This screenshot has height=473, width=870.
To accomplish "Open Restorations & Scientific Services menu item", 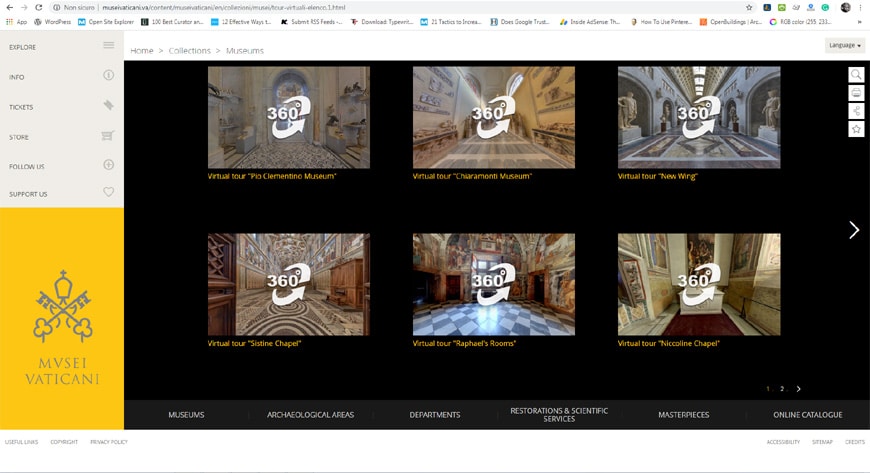I will tap(559, 415).
